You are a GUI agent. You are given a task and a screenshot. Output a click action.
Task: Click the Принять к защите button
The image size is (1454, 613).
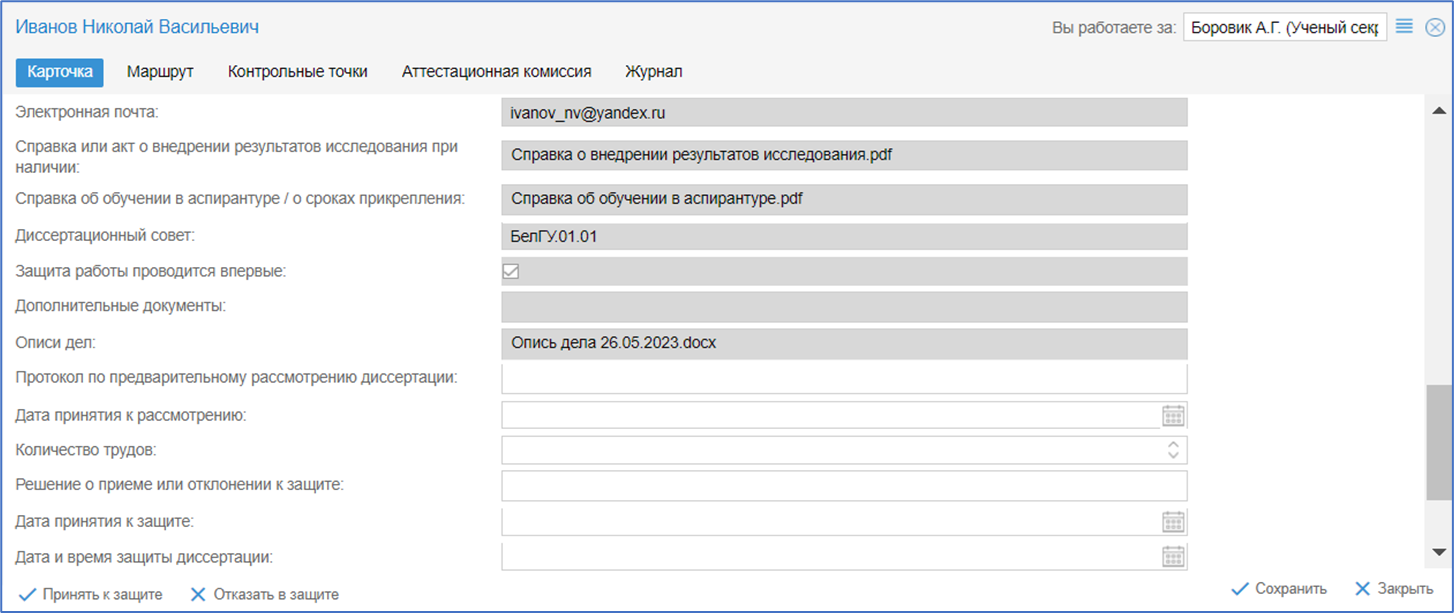pyautogui.click(x=91, y=594)
